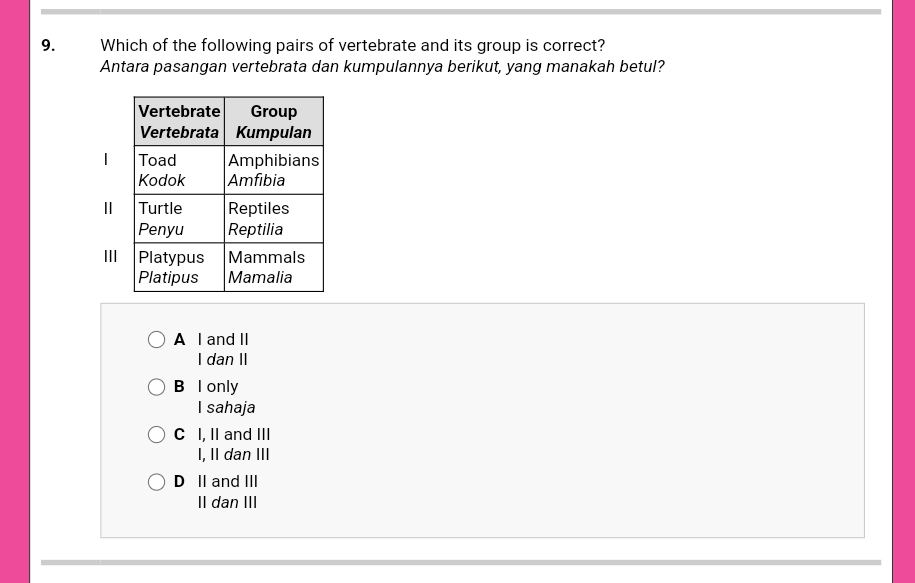915x583 pixels.
Task: Select radio button for answer A
Action: click(156, 339)
